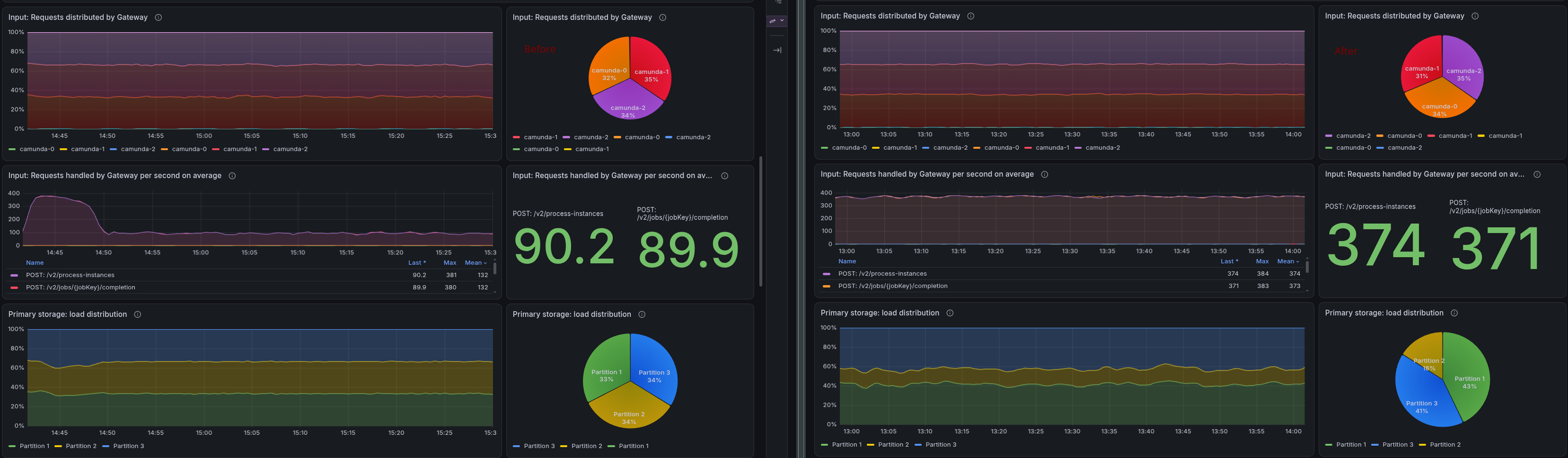The image size is (1568, 458).
Task: Open left Gateway distribution pie panel title menu
Action: (x=582, y=18)
